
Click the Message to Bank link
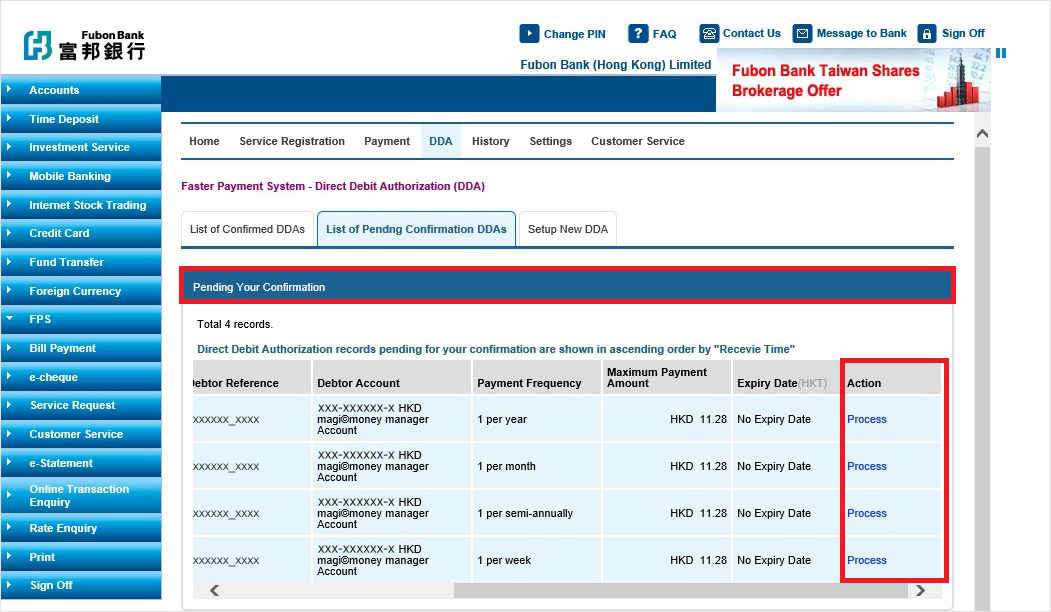(x=861, y=33)
